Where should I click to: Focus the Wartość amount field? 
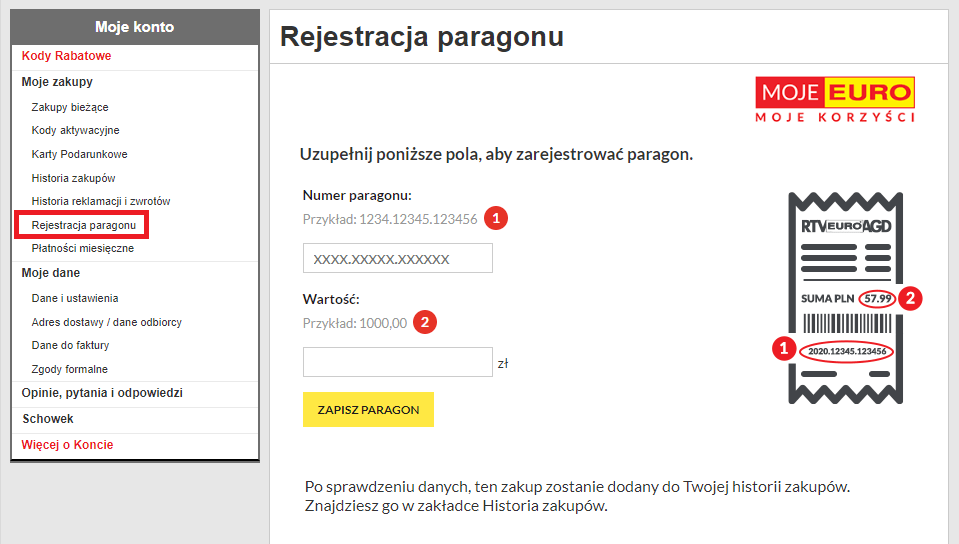397,362
